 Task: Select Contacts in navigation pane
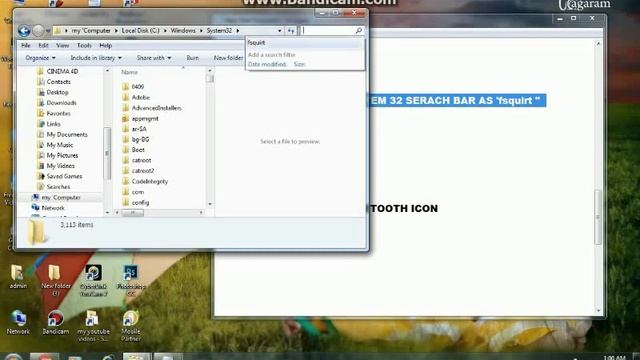(x=58, y=82)
